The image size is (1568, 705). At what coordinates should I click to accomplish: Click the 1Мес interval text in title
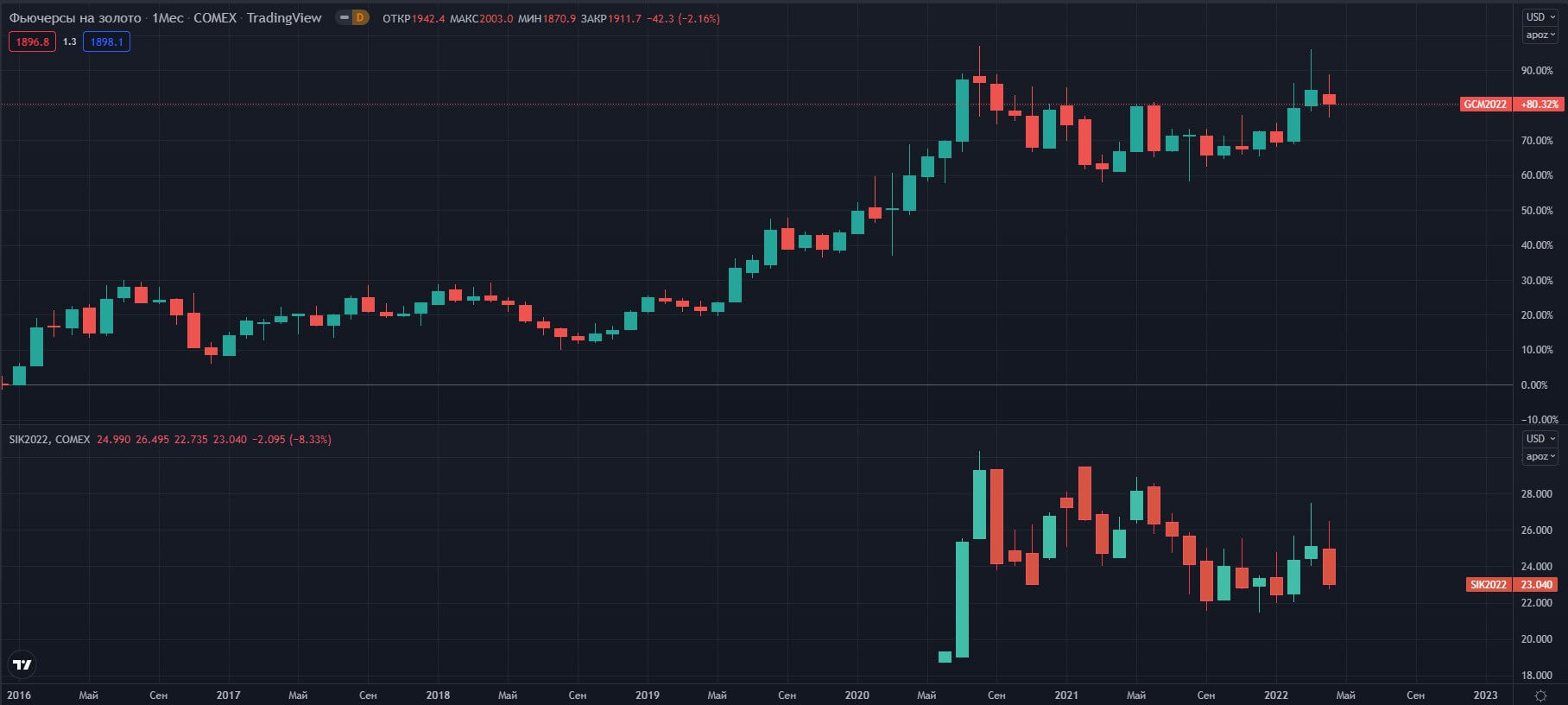click(x=168, y=18)
